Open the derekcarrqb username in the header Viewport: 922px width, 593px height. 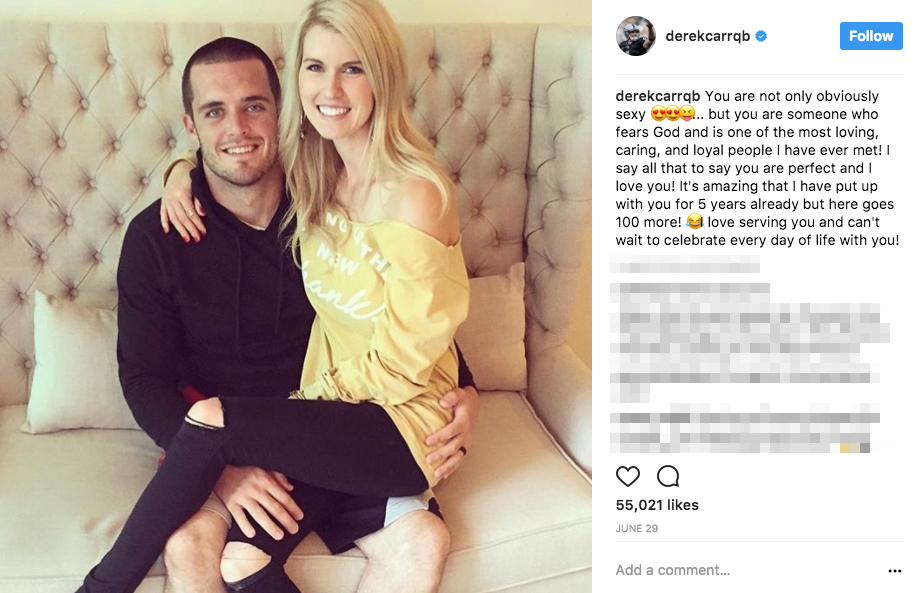click(x=707, y=36)
